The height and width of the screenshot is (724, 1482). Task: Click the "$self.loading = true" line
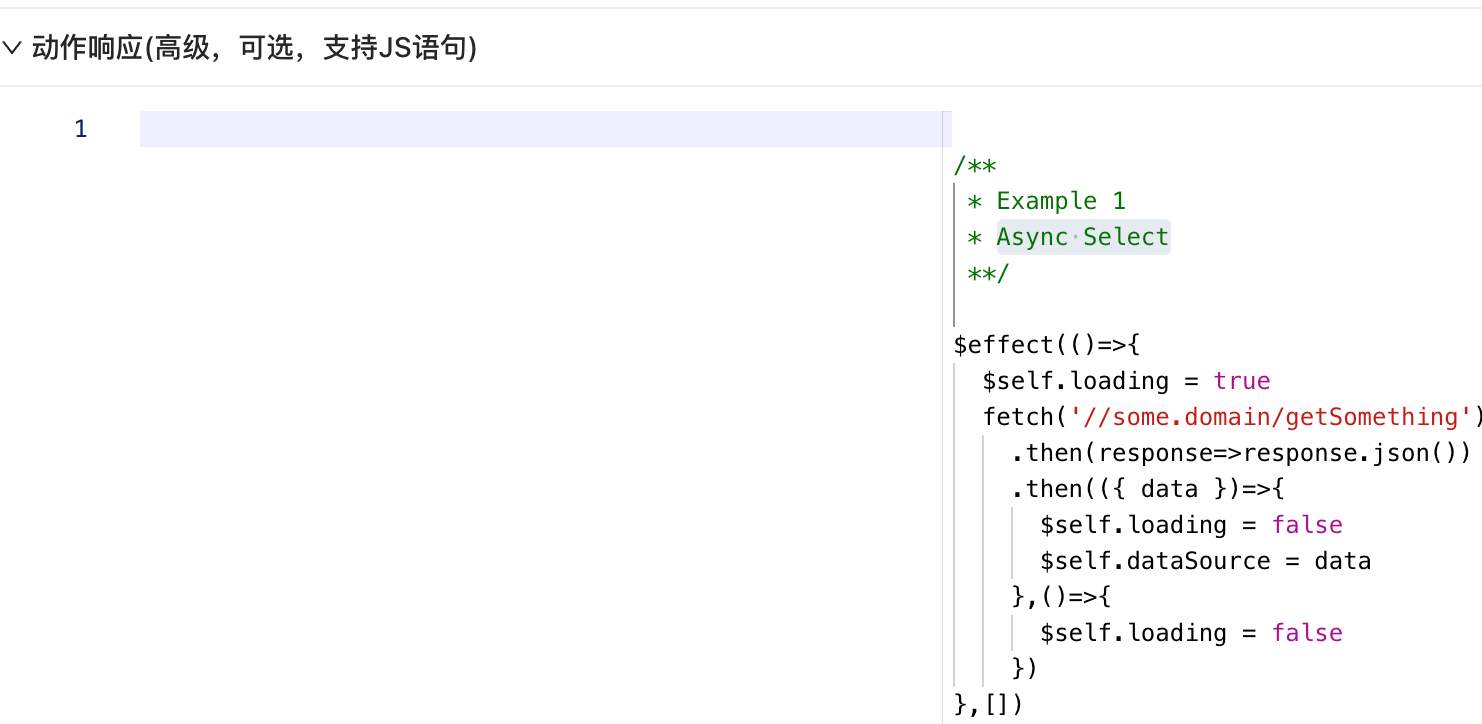click(1126, 381)
